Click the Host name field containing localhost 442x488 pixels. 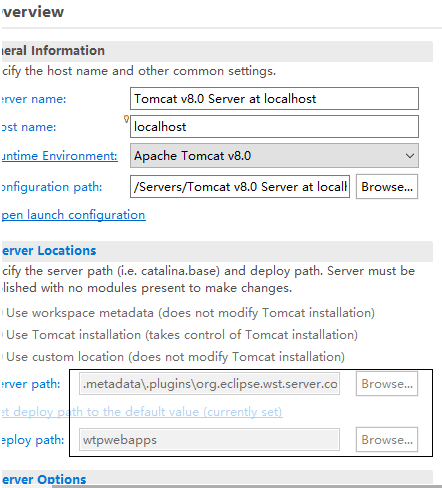[x=274, y=127]
